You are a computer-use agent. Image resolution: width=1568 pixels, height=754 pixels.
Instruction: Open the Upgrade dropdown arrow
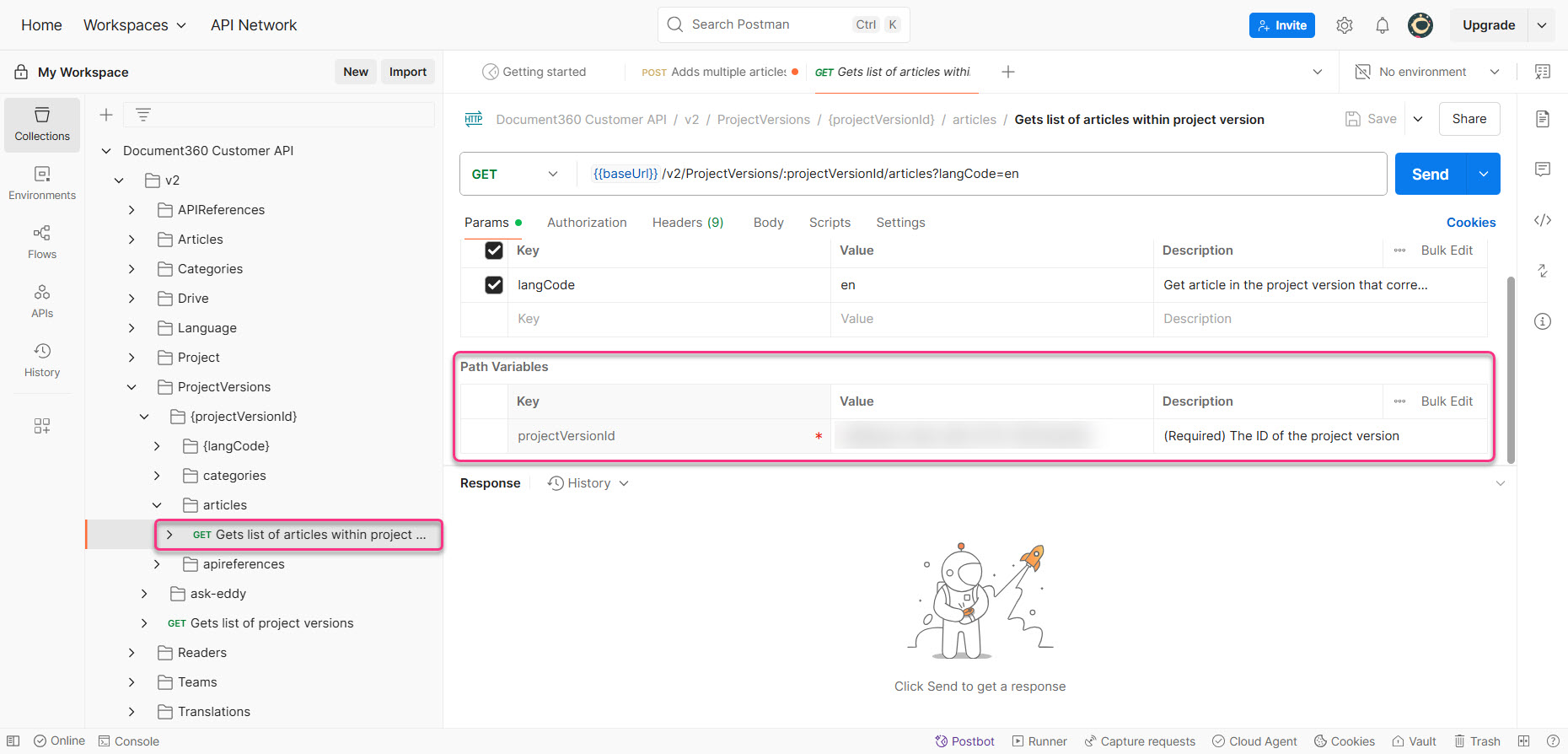coord(1542,25)
